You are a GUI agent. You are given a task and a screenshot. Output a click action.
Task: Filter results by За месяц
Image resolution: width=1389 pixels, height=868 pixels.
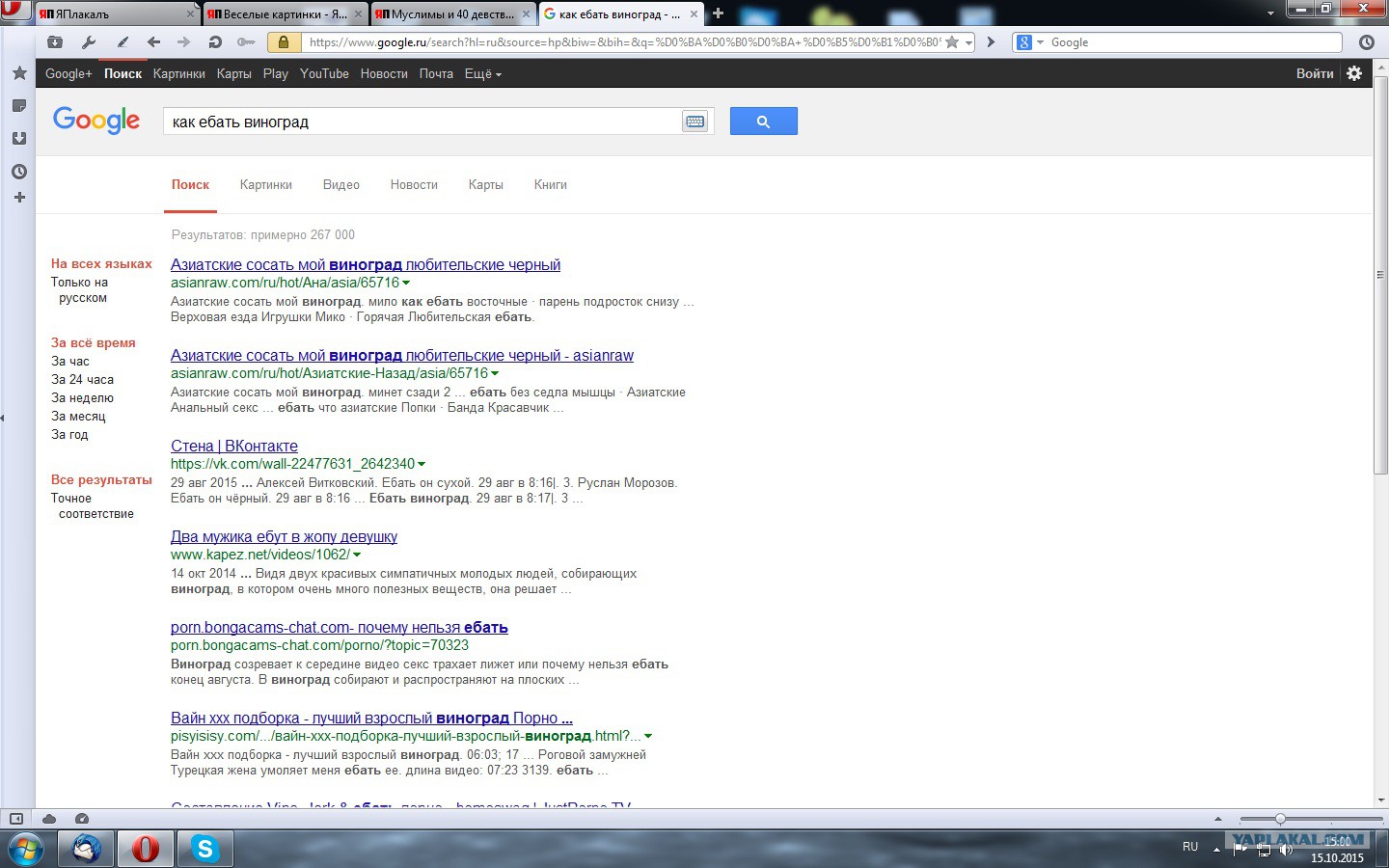pos(78,417)
